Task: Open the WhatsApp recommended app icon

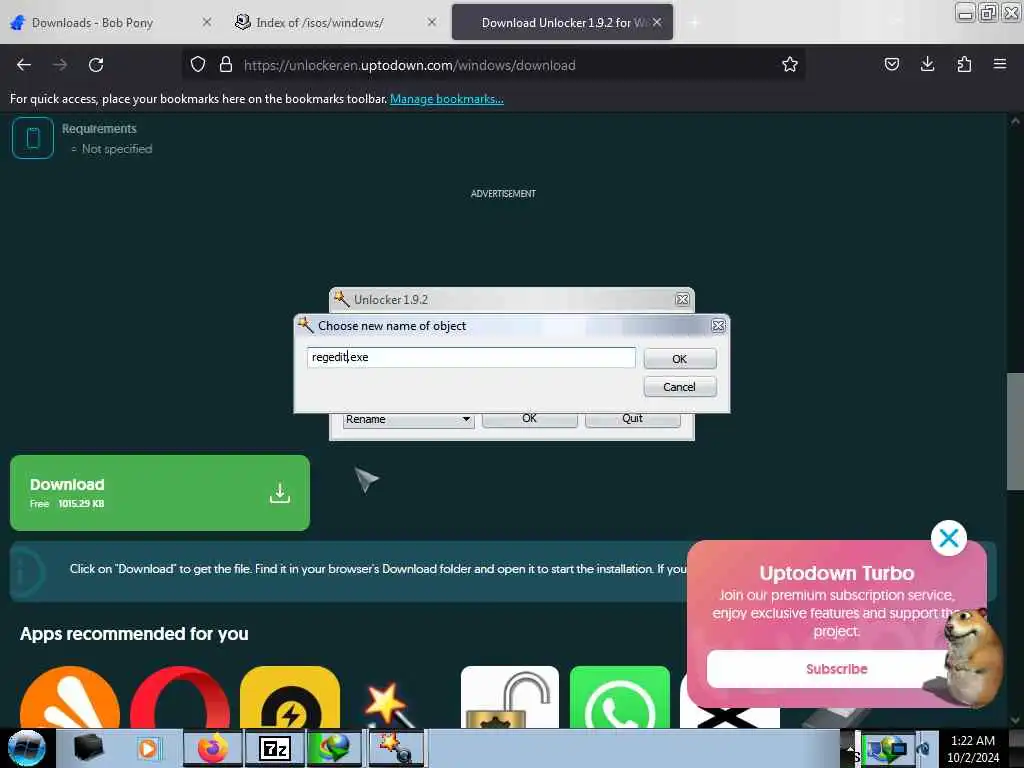Action: tap(620, 697)
